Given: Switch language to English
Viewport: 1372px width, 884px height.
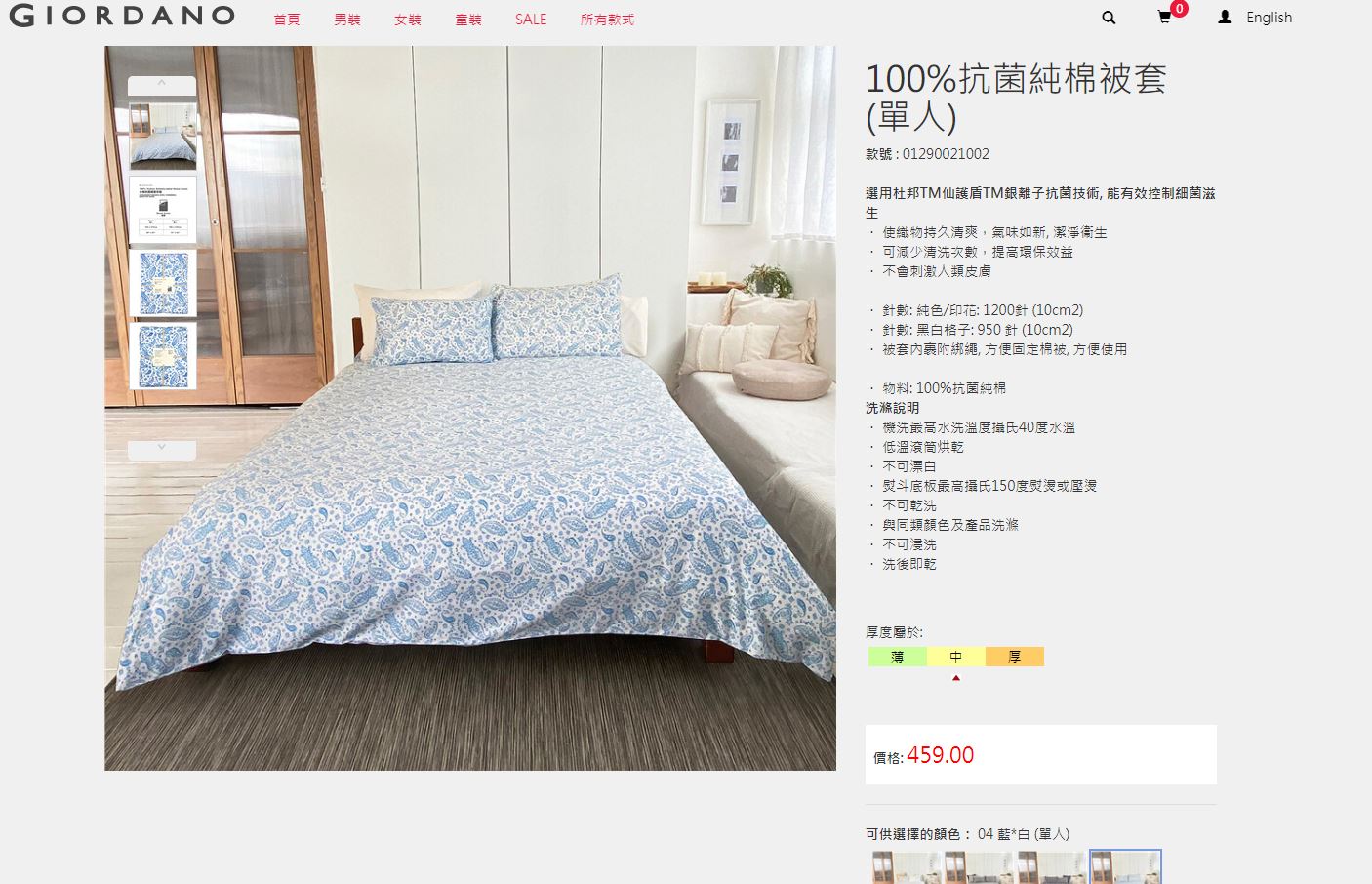Looking at the screenshot, I should point(1269,18).
